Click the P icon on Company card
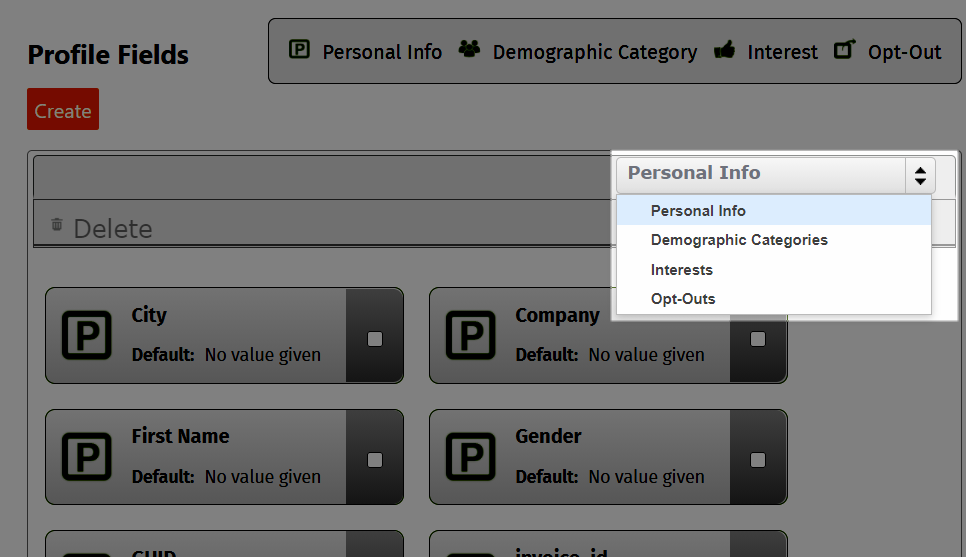Viewport: 966px width, 557px height. point(471,335)
